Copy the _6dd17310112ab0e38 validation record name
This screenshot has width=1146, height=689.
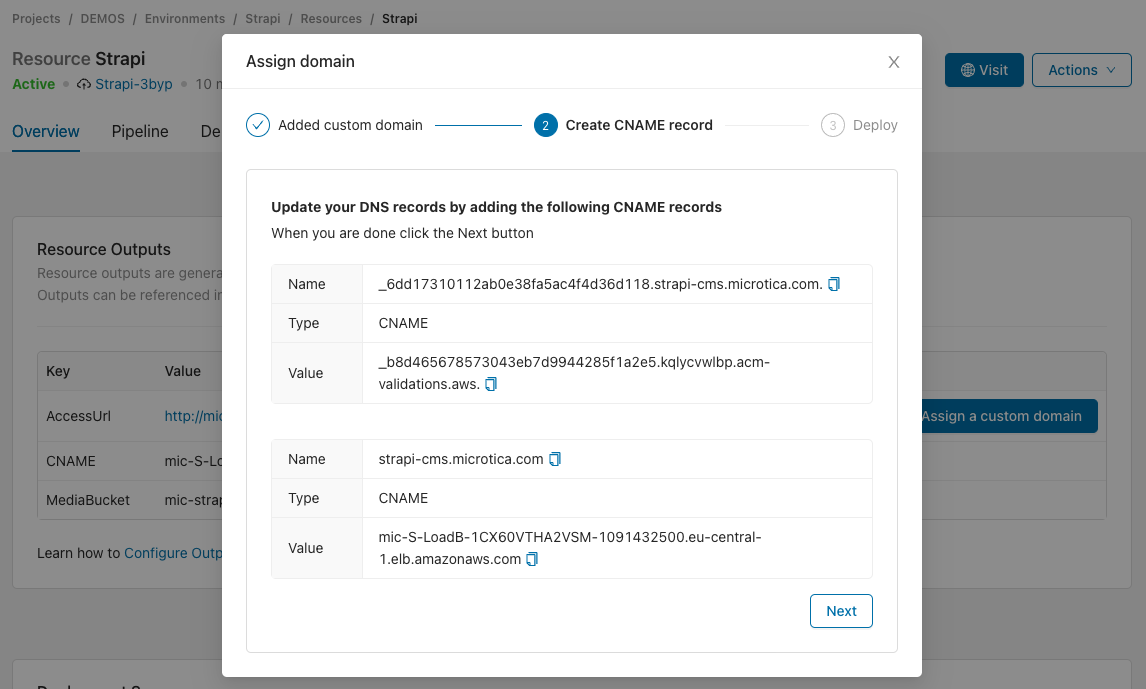coord(834,284)
